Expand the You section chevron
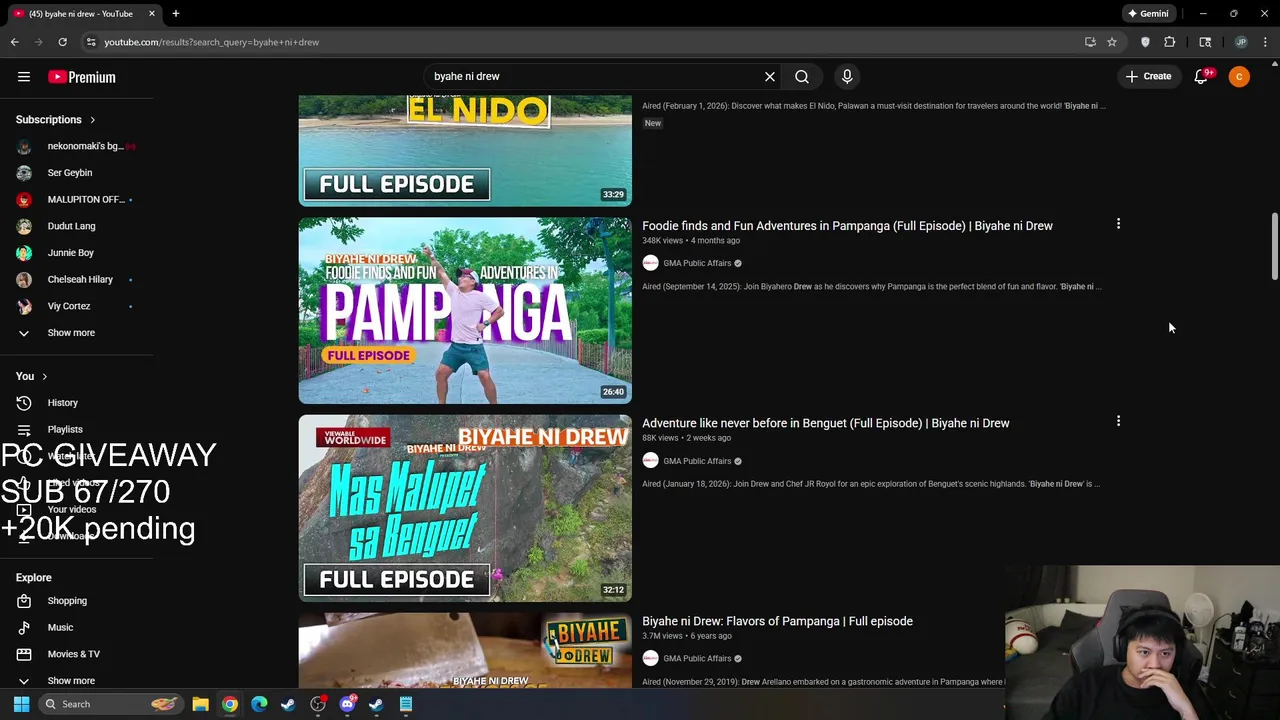The height and width of the screenshot is (720, 1280). coord(44,376)
